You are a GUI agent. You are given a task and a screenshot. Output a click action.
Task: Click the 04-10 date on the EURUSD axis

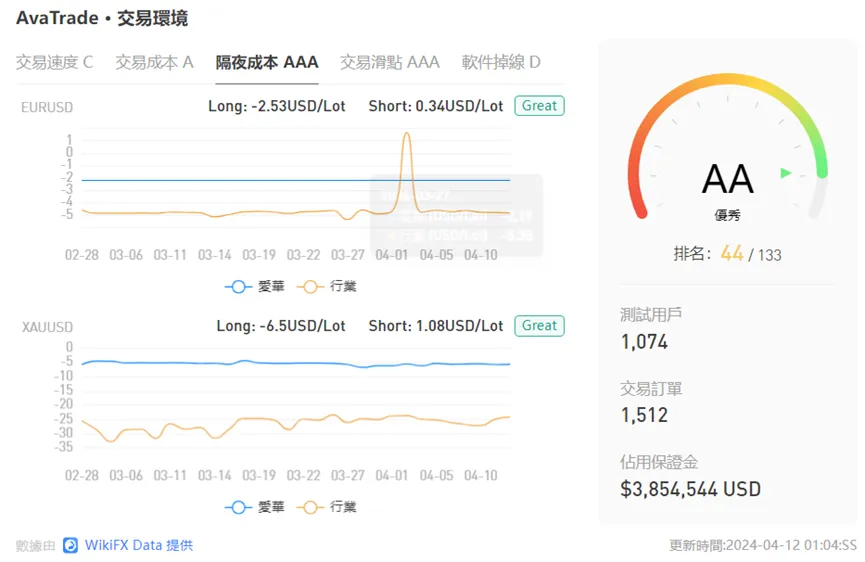click(x=480, y=255)
